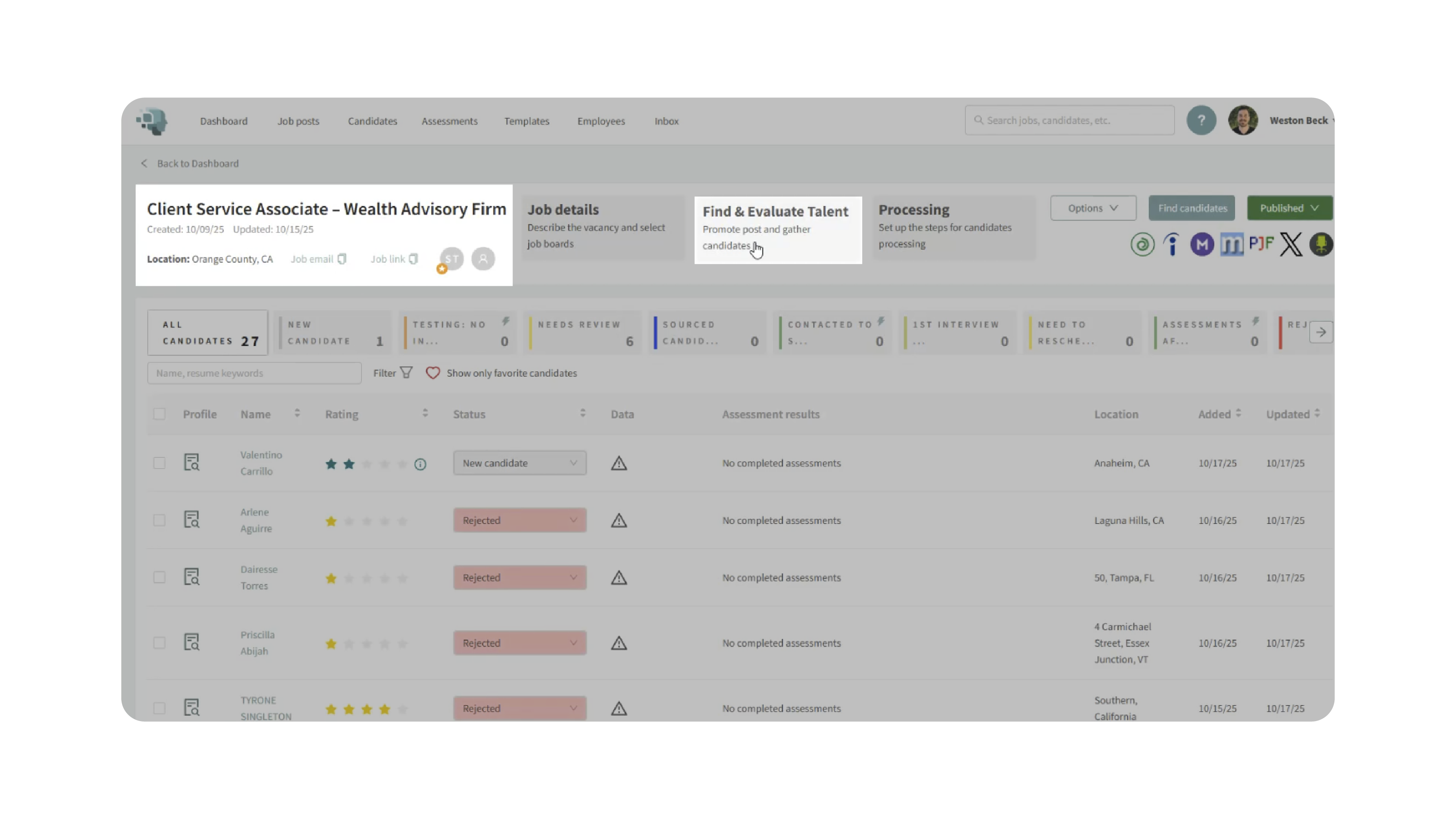Click the help question mark icon
The image size is (1456, 819).
click(1200, 120)
